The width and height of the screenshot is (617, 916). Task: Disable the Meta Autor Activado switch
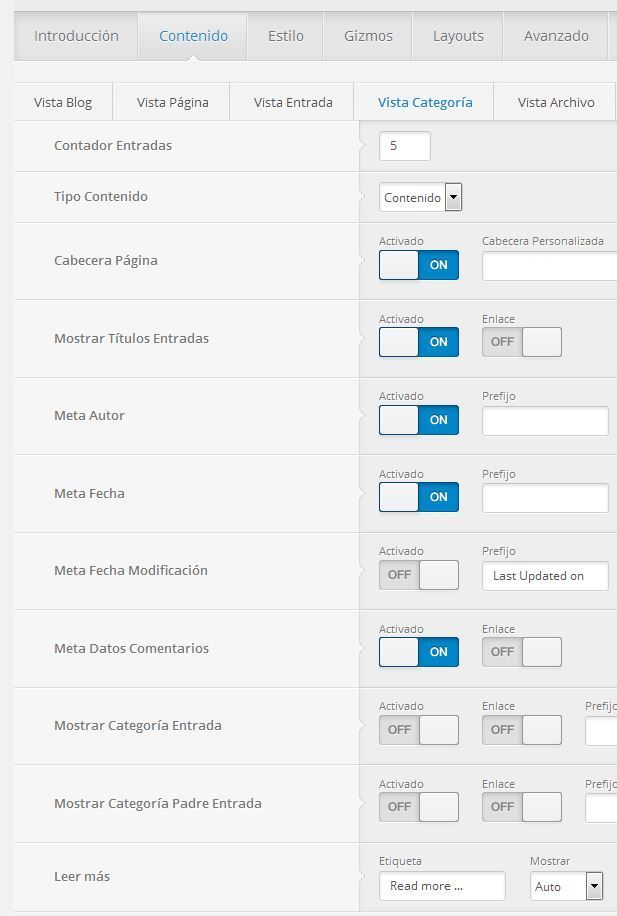click(418, 419)
